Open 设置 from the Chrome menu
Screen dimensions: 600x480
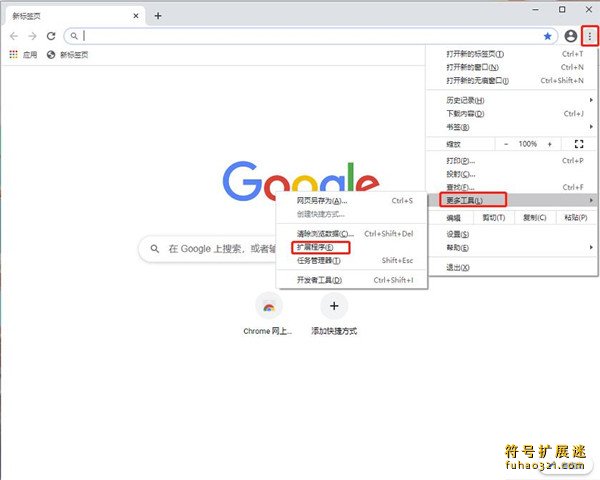tap(512, 234)
